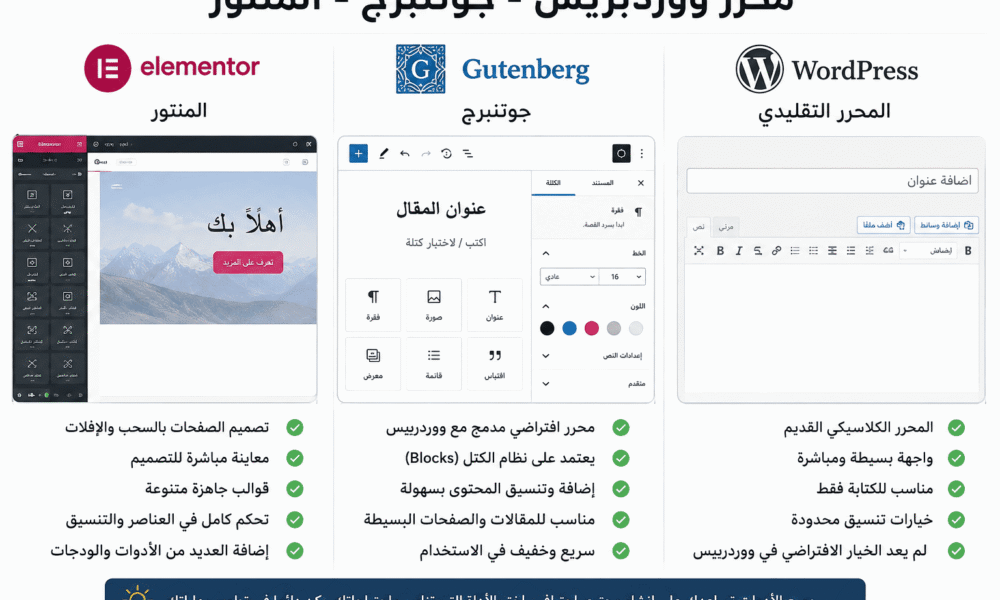Toggle Bold next to Italic in classic editor

pos(720,251)
